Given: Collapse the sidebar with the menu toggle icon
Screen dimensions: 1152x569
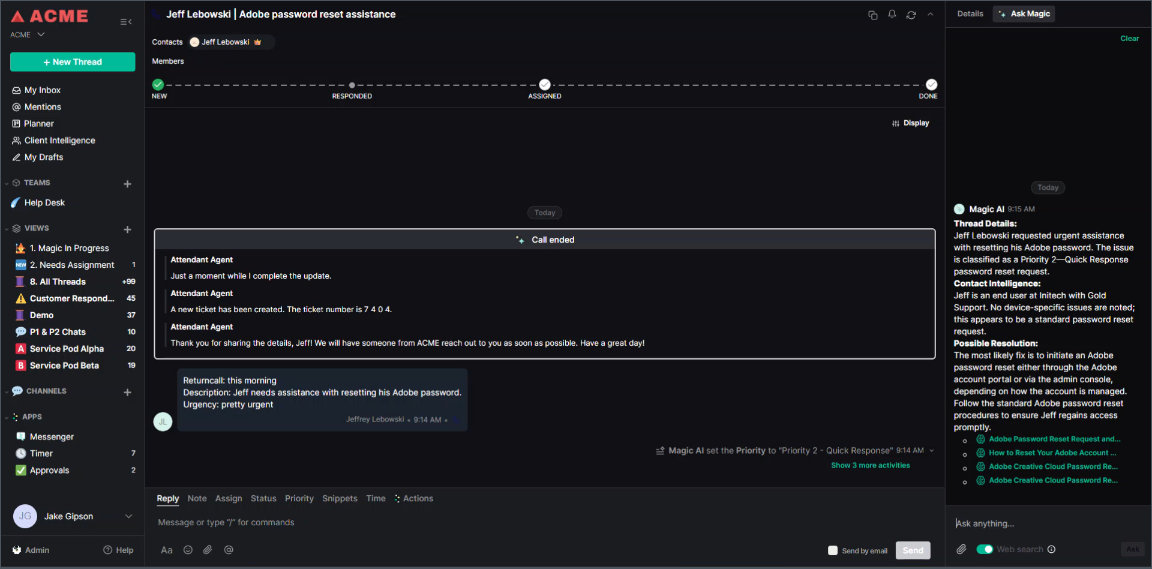Looking at the screenshot, I should tap(126, 22).
